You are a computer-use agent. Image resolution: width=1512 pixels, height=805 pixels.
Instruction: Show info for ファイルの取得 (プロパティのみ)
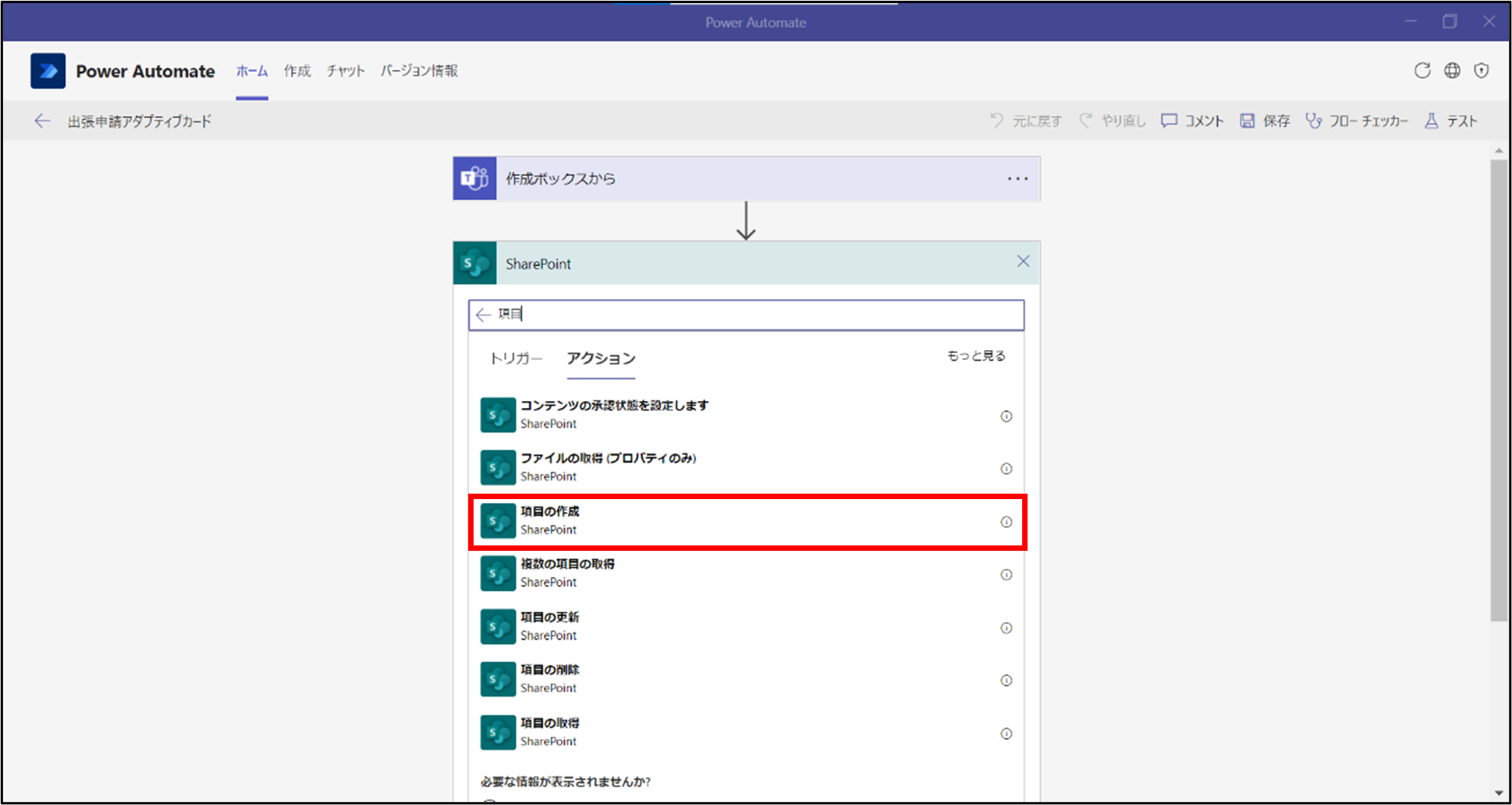(1006, 469)
